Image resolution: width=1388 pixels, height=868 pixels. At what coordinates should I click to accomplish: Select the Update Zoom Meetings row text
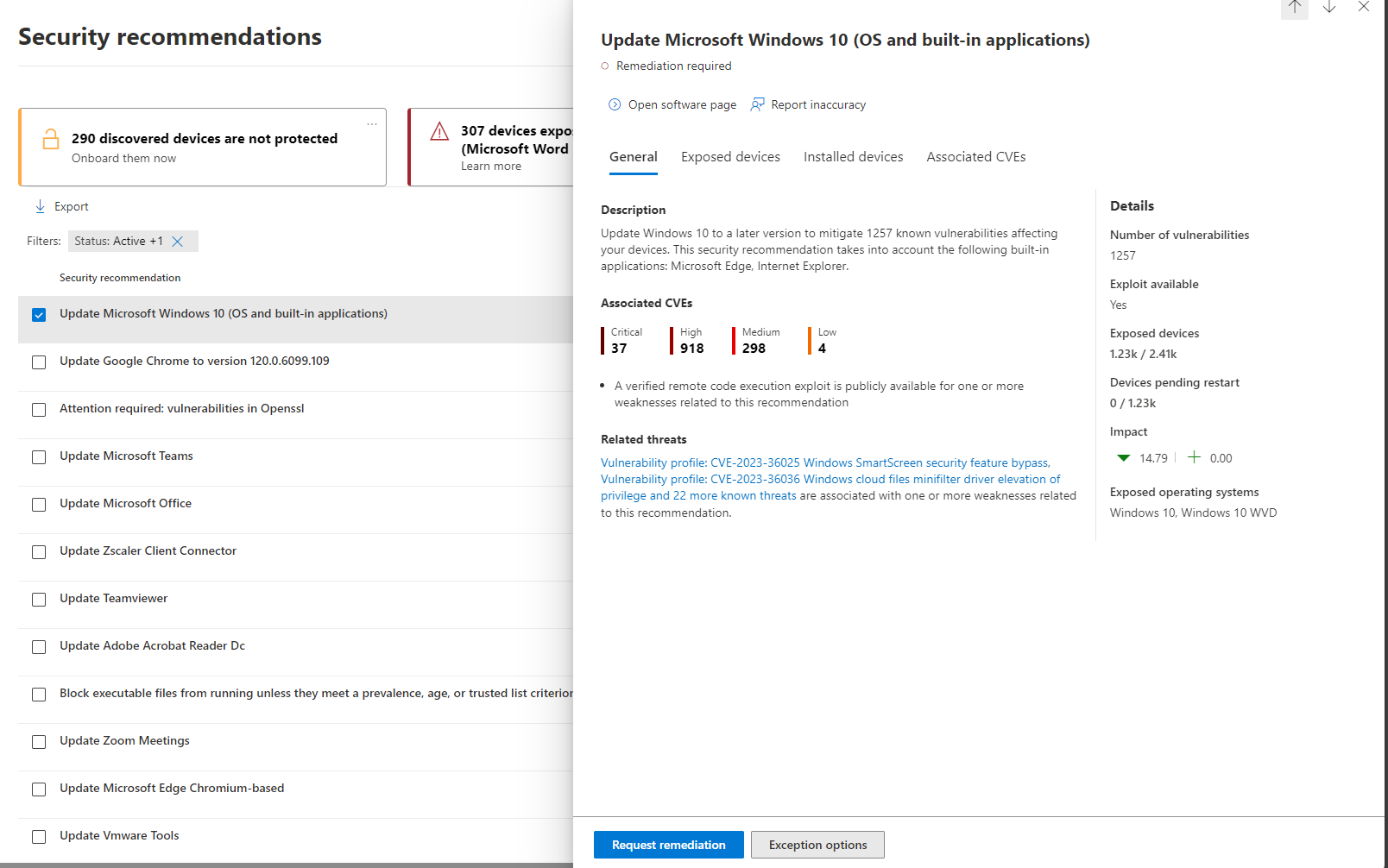[x=124, y=740]
